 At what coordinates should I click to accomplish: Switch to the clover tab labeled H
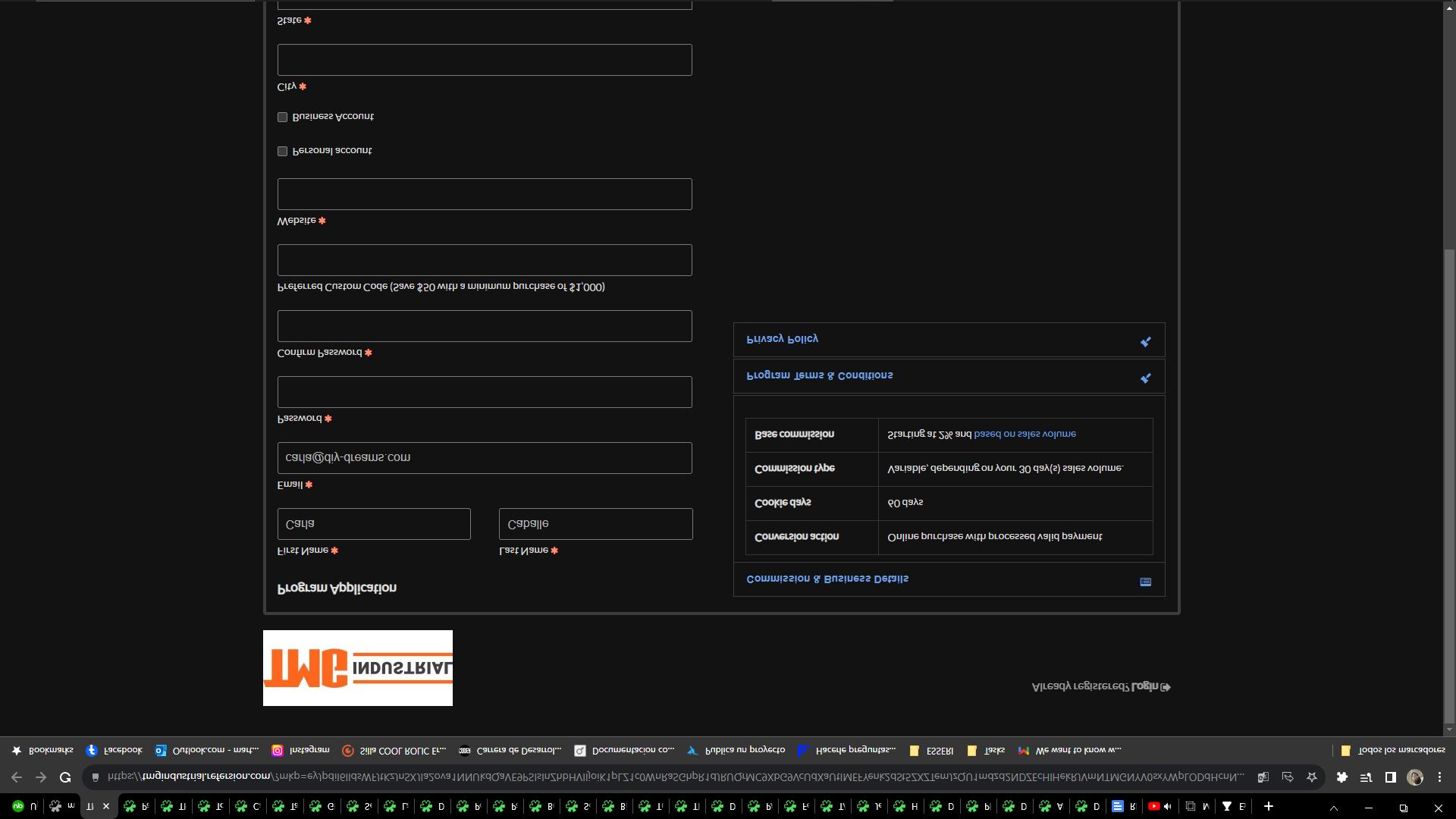click(x=906, y=806)
